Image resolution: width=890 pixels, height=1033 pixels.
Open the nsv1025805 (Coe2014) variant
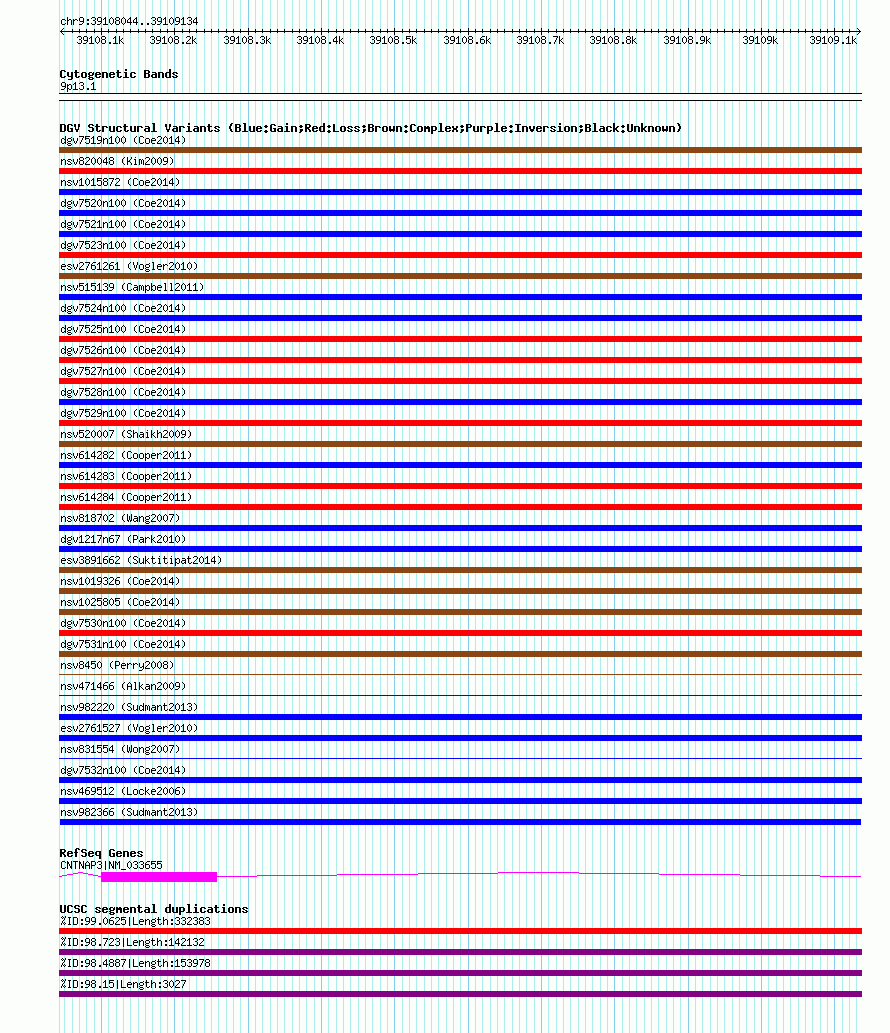coord(120,602)
